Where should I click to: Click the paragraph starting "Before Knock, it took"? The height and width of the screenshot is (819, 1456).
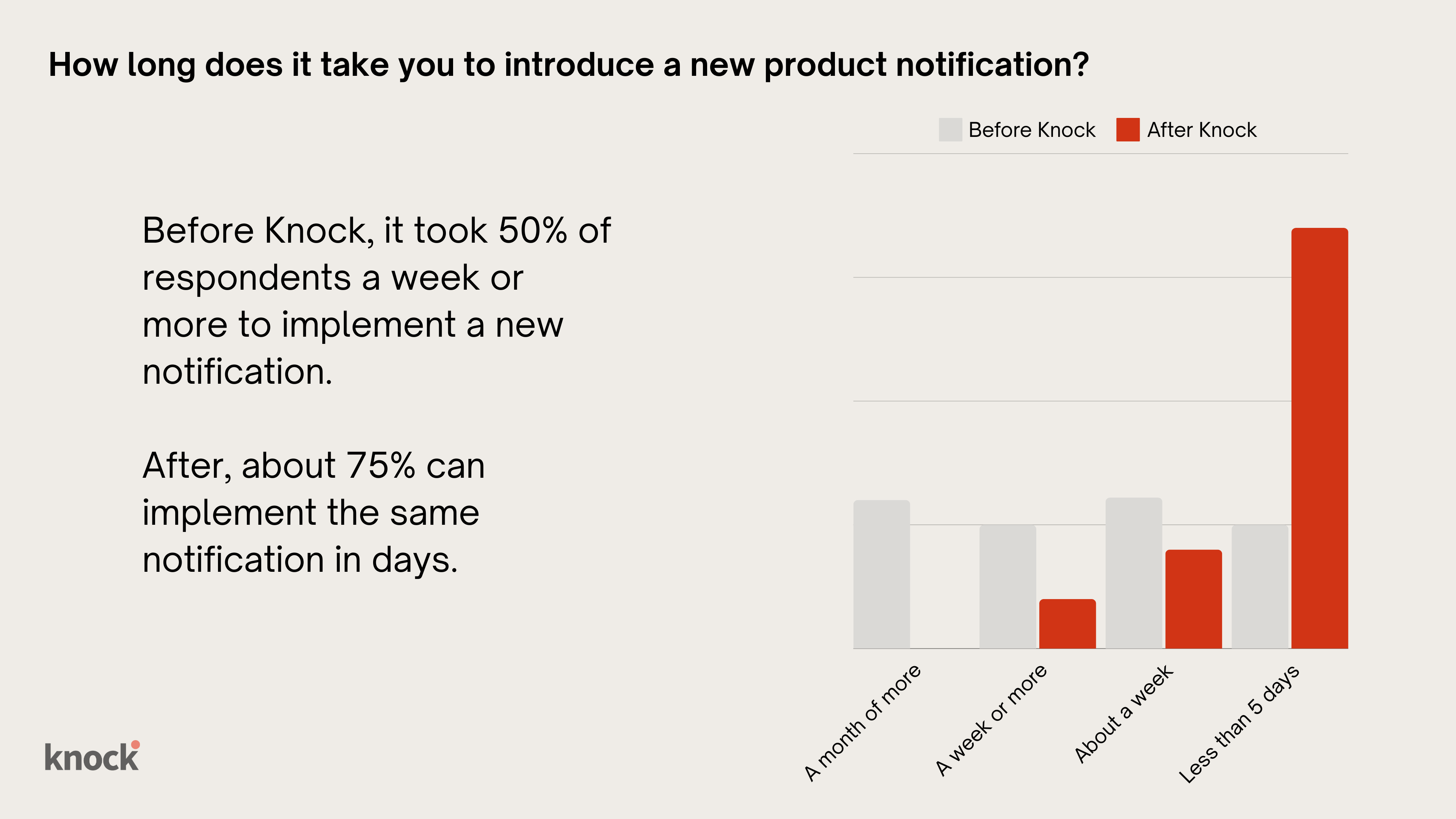point(376,301)
